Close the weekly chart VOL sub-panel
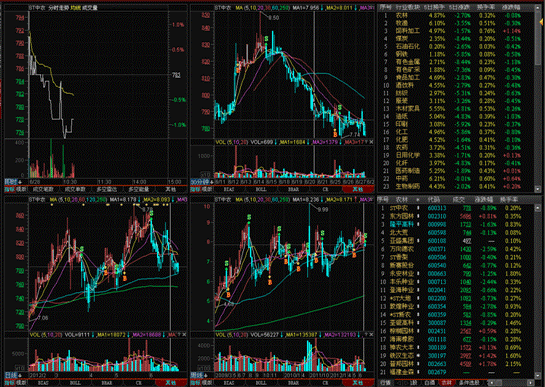This screenshot has height=387, width=545. point(371,334)
